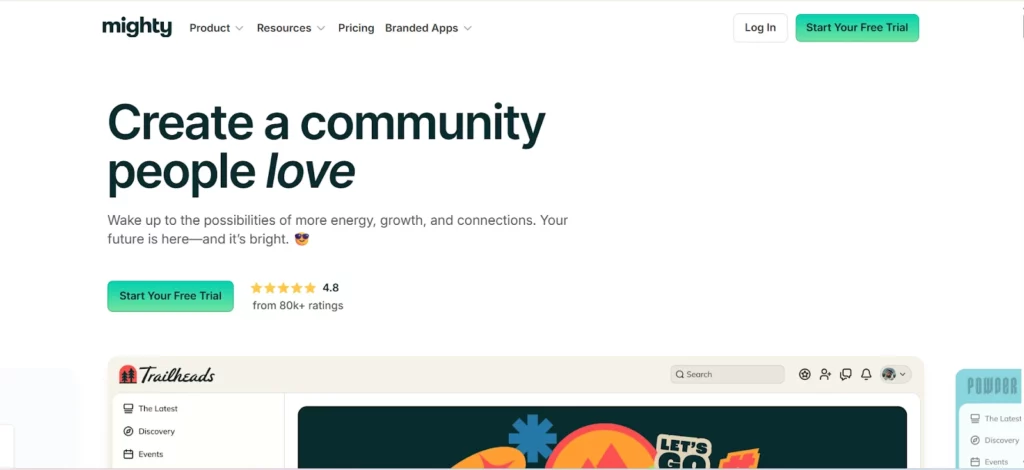Click the Trailheads tree logo
The width and height of the screenshot is (1024, 470).
[128, 375]
